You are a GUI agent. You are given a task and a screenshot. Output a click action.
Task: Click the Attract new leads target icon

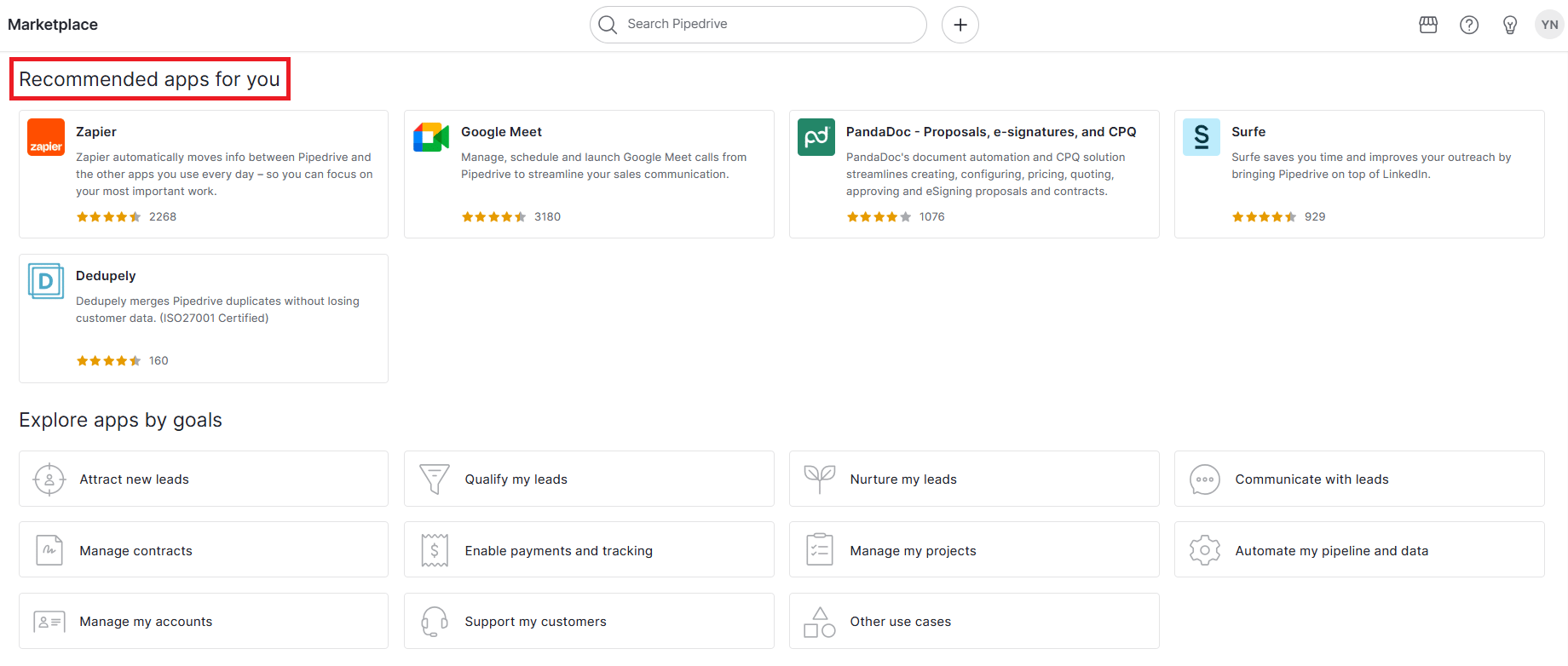tap(49, 479)
